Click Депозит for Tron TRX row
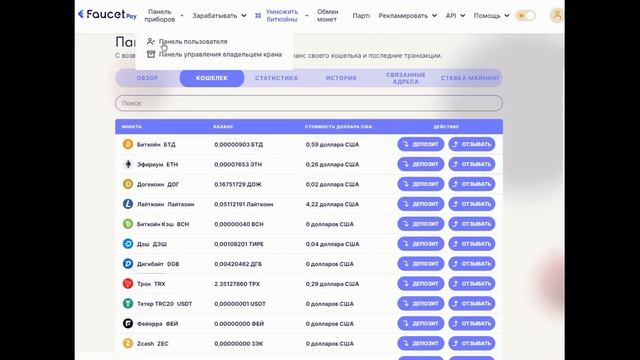 pos(420,283)
